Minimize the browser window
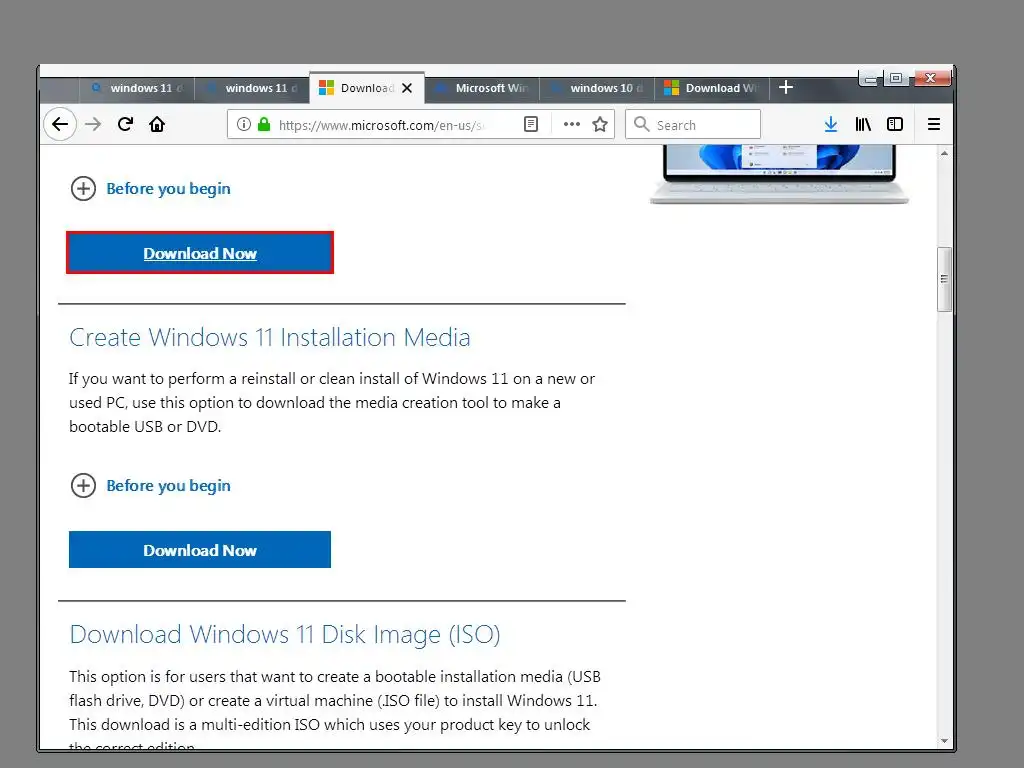The width and height of the screenshot is (1024, 768). [x=870, y=79]
